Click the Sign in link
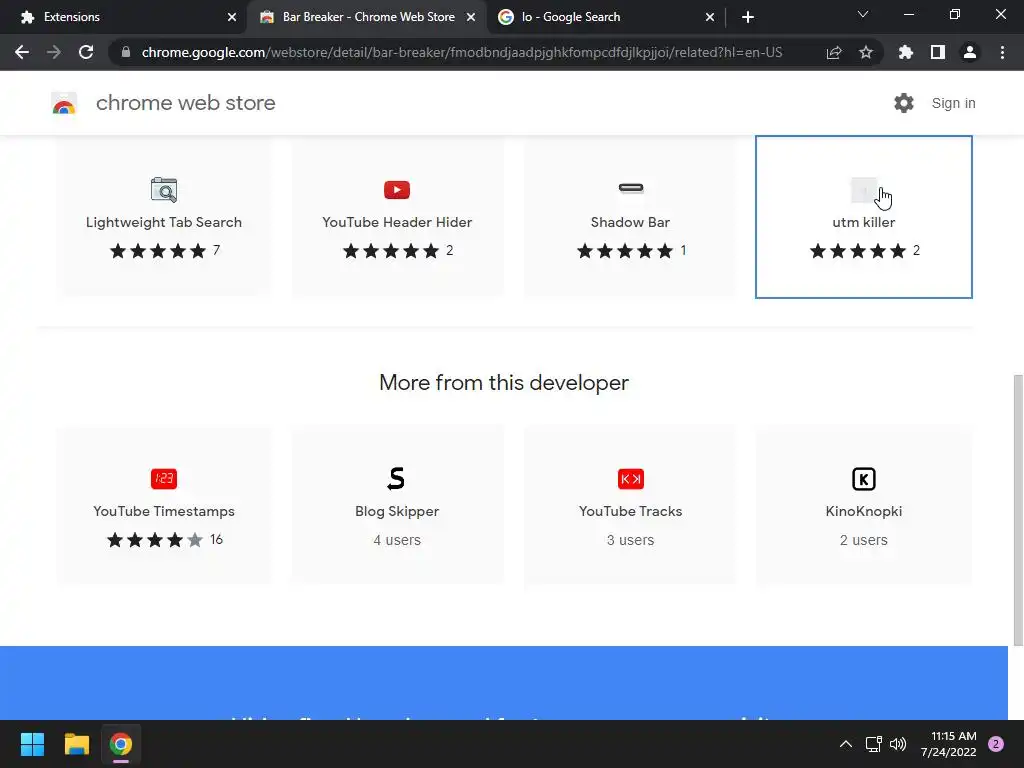Viewport: 1024px width, 768px height. [953, 103]
